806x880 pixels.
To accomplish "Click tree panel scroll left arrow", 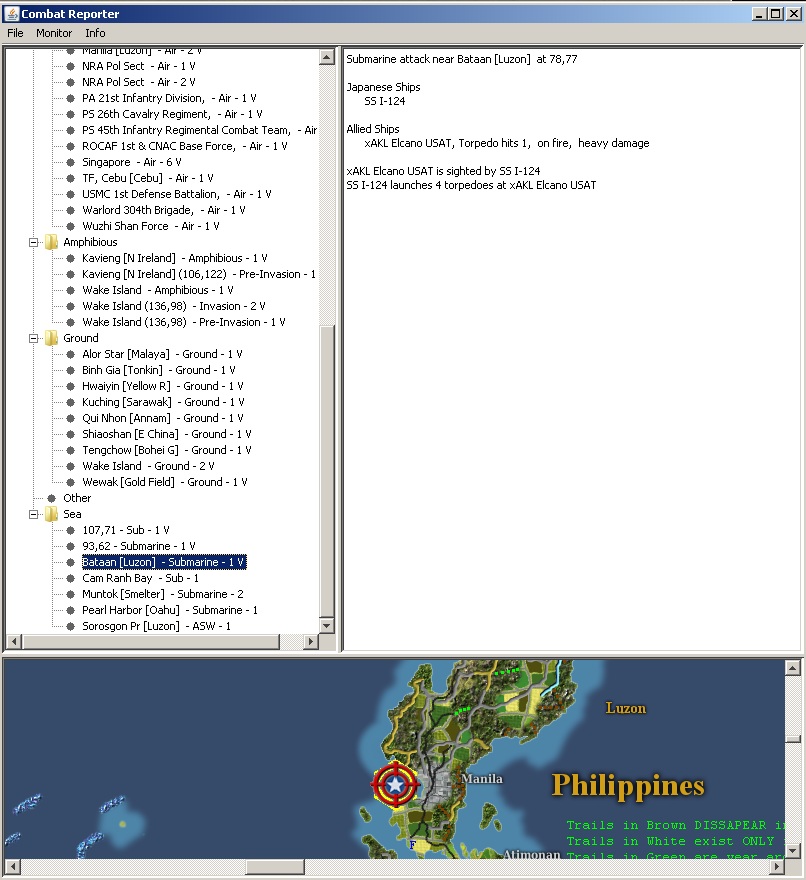I will click(13, 641).
